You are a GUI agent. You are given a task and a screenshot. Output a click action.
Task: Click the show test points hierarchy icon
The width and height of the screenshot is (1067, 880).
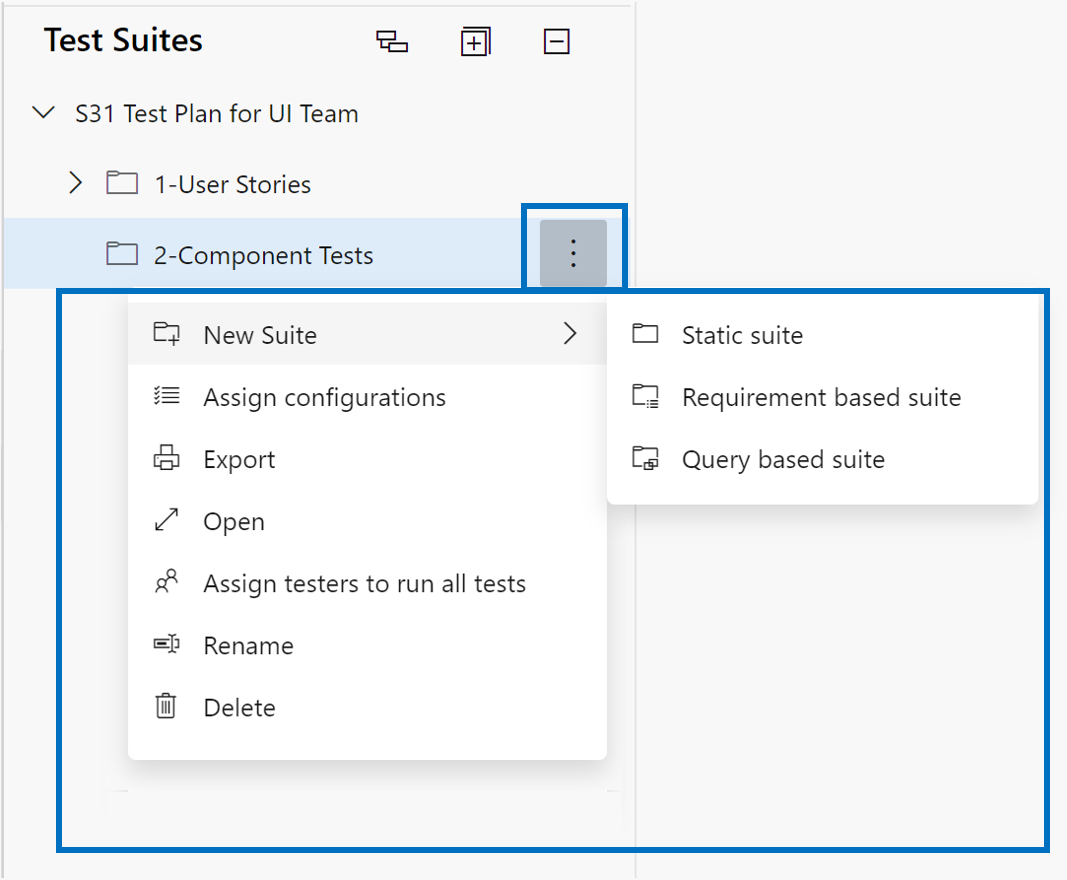tap(391, 42)
